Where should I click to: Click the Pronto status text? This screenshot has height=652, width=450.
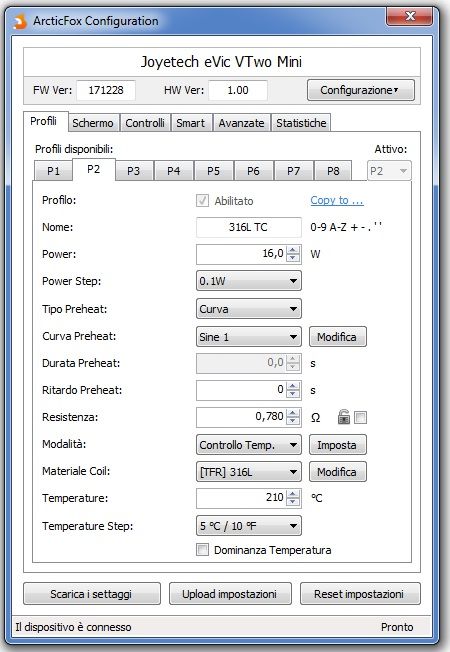click(x=397, y=627)
